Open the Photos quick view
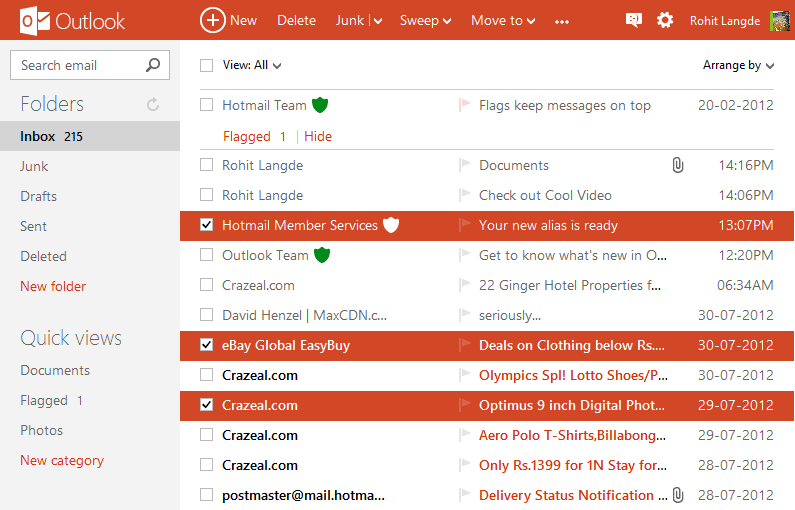 [42, 430]
